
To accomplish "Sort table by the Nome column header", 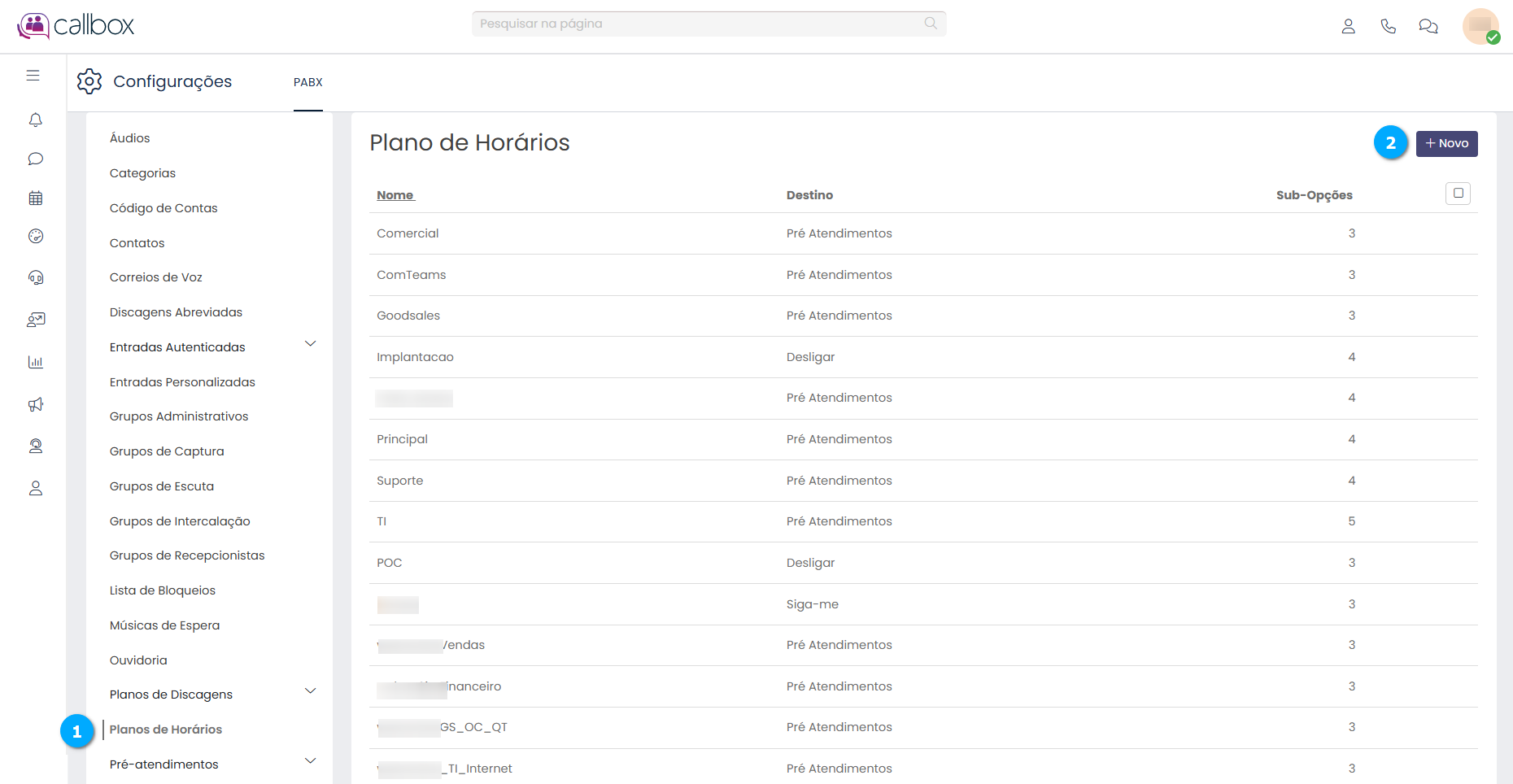I will pyautogui.click(x=395, y=195).
